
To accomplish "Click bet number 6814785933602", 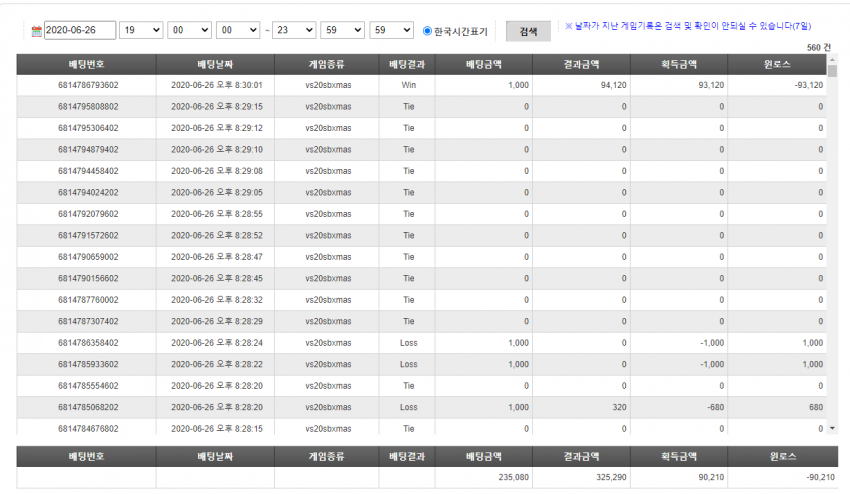I will point(88,364).
